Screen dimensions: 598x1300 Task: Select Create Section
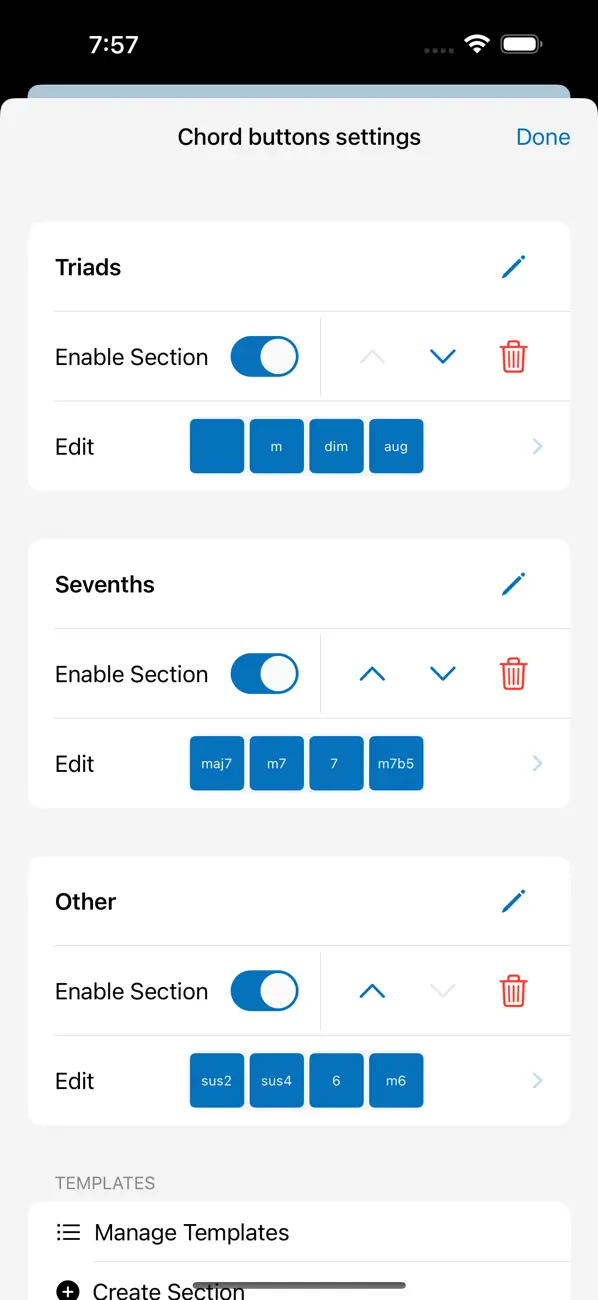[168, 1290]
